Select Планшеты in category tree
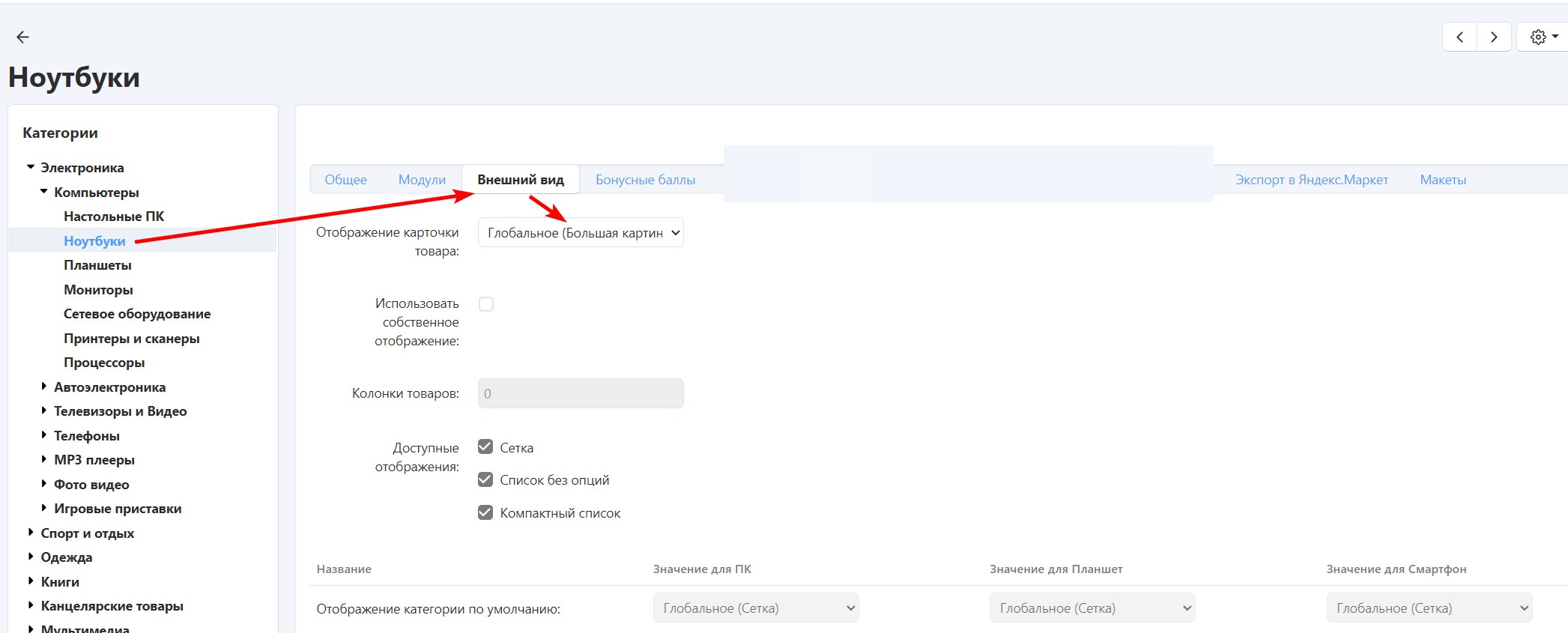This screenshot has height=633, width=1568. (x=97, y=265)
